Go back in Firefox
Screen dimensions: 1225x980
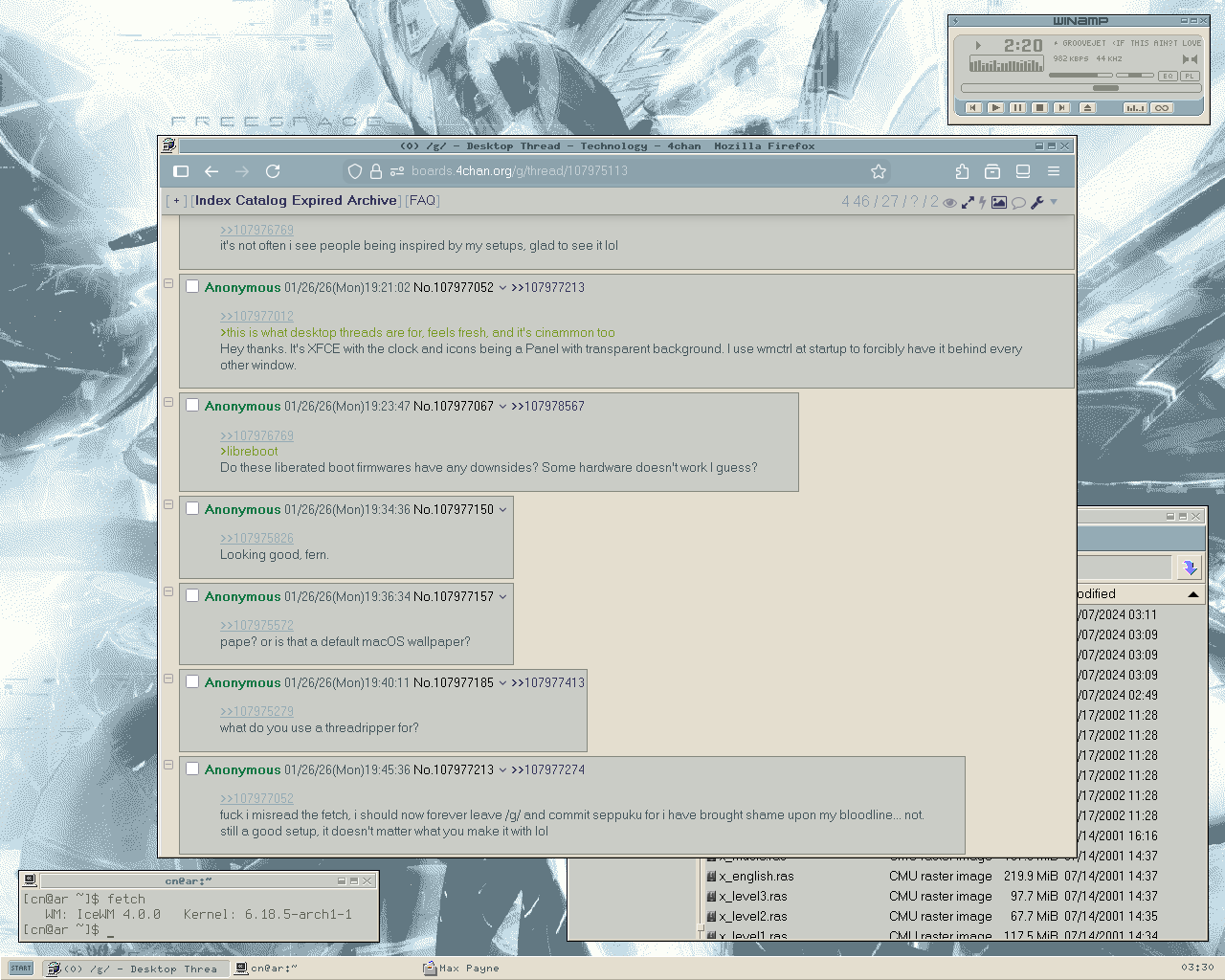click(x=212, y=171)
